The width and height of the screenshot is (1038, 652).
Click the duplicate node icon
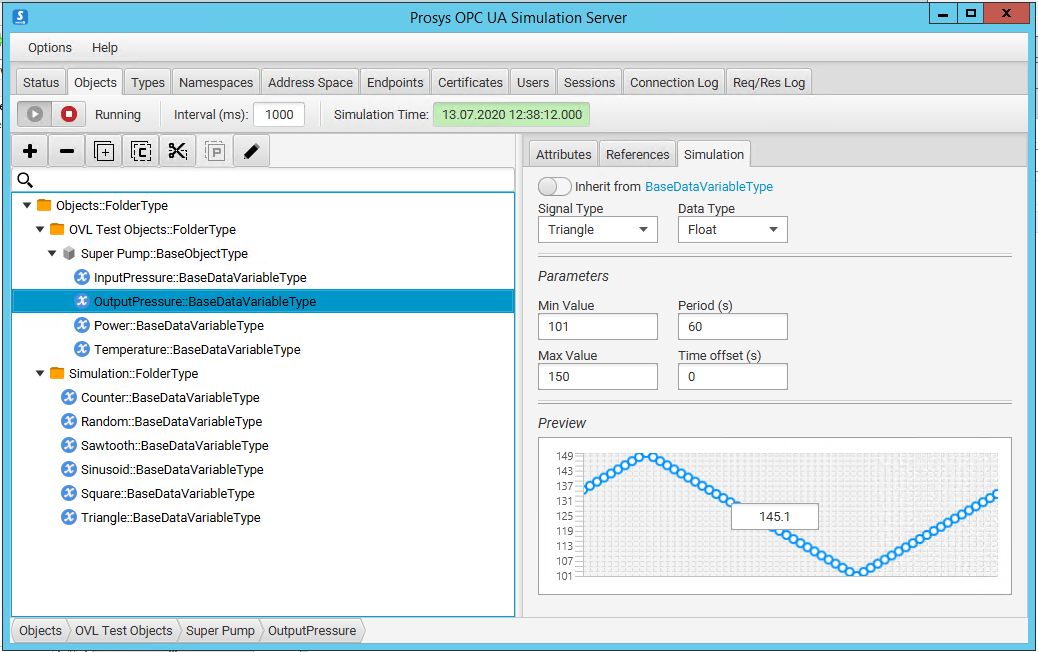(x=104, y=152)
